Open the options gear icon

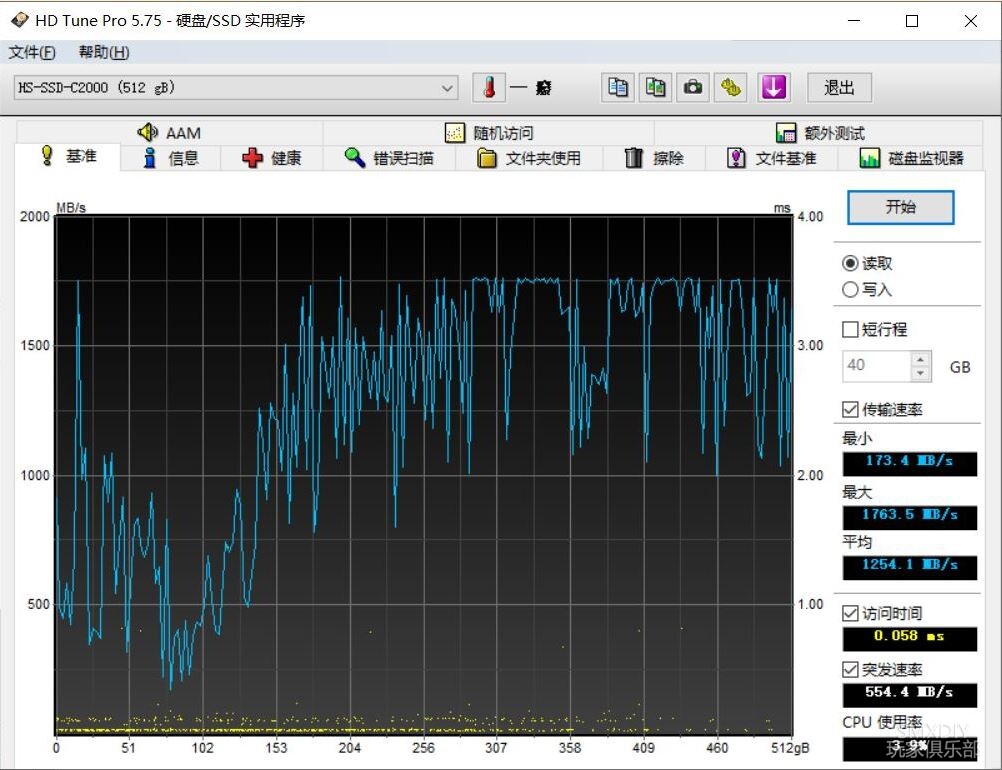coord(731,87)
